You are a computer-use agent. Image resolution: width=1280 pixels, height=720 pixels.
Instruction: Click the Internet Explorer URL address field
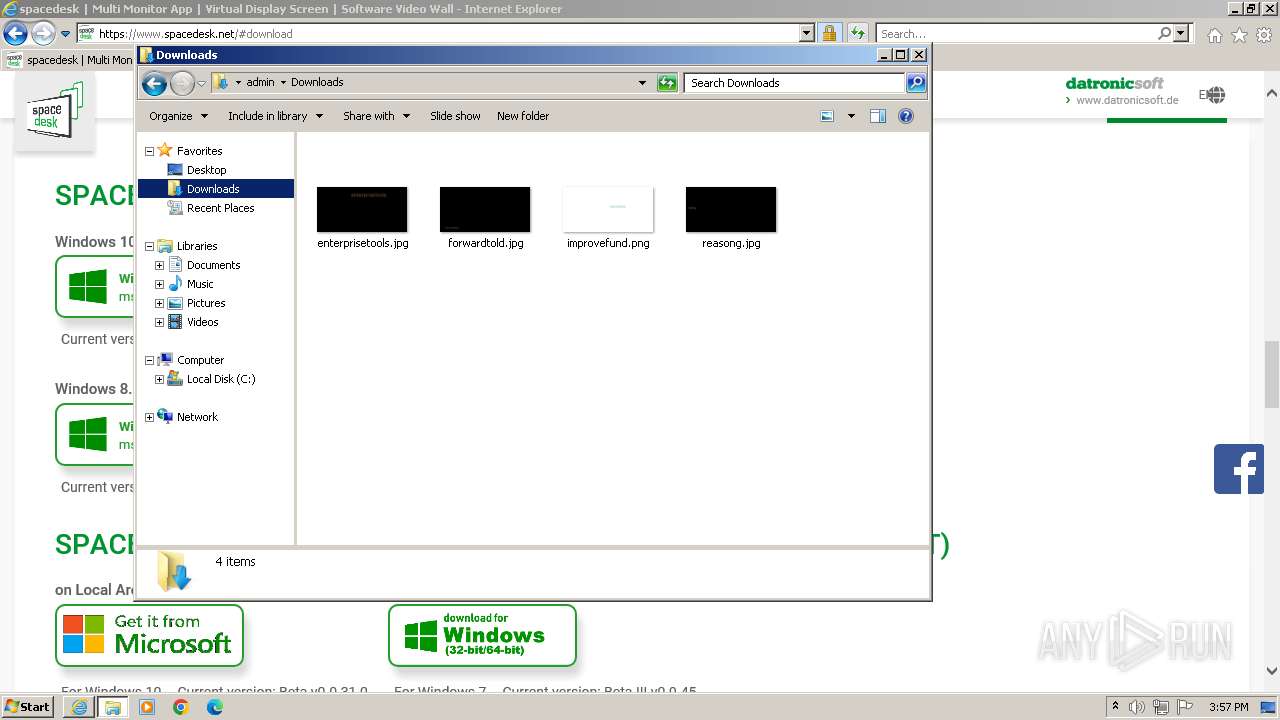click(445, 33)
